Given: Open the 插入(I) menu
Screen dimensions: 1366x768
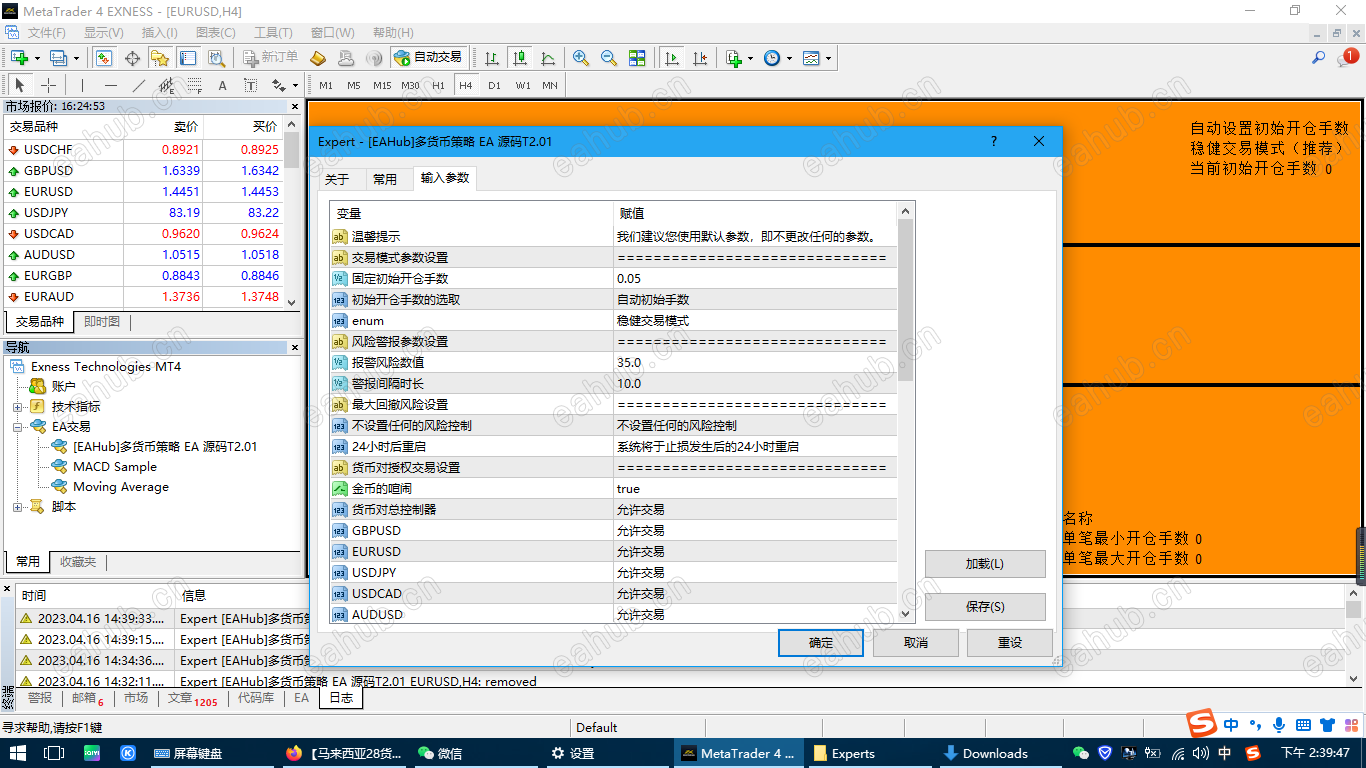Looking at the screenshot, I should coord(159,33).
